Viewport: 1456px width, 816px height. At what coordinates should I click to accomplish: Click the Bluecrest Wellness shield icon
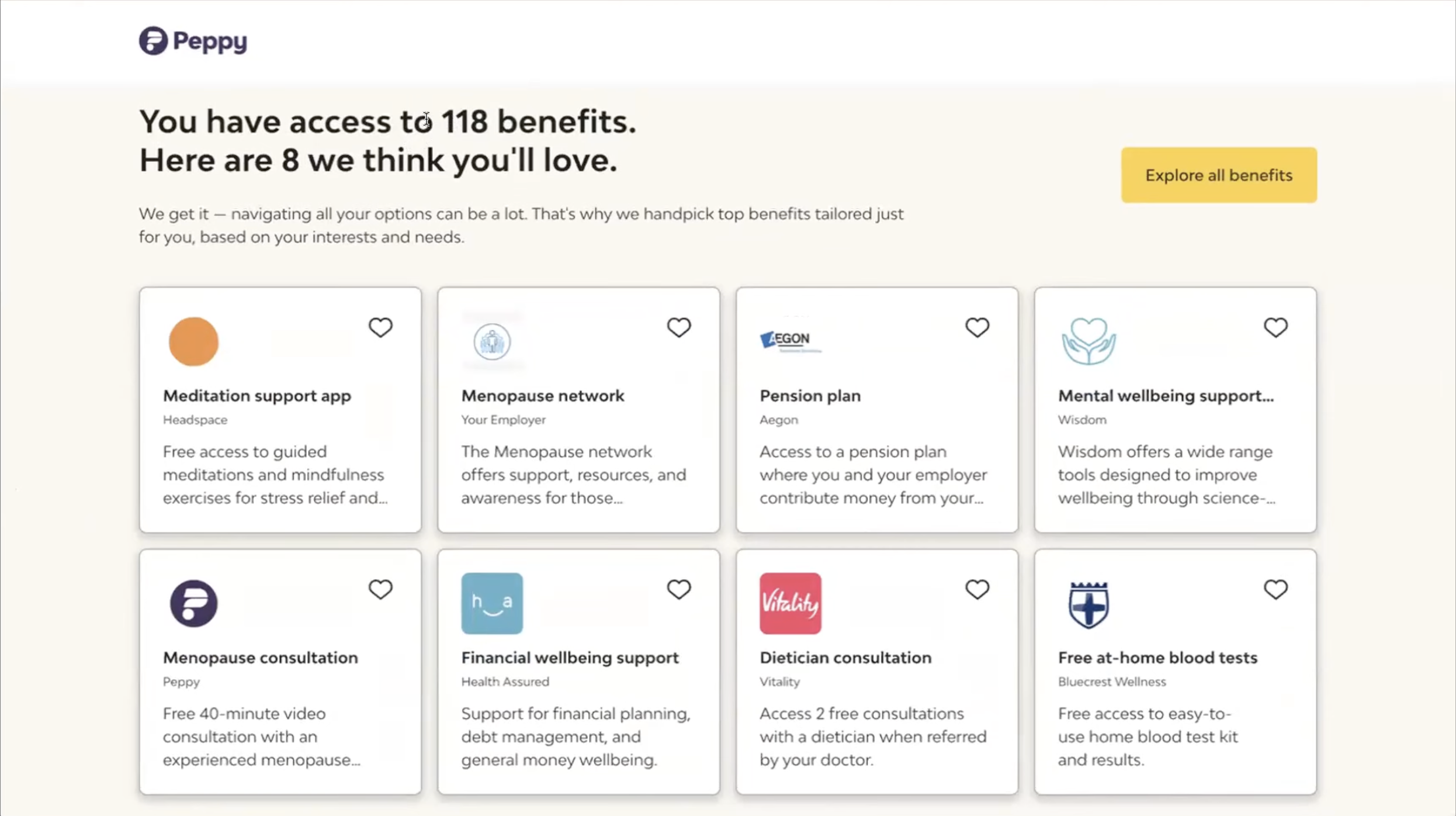click(1088, 604)
